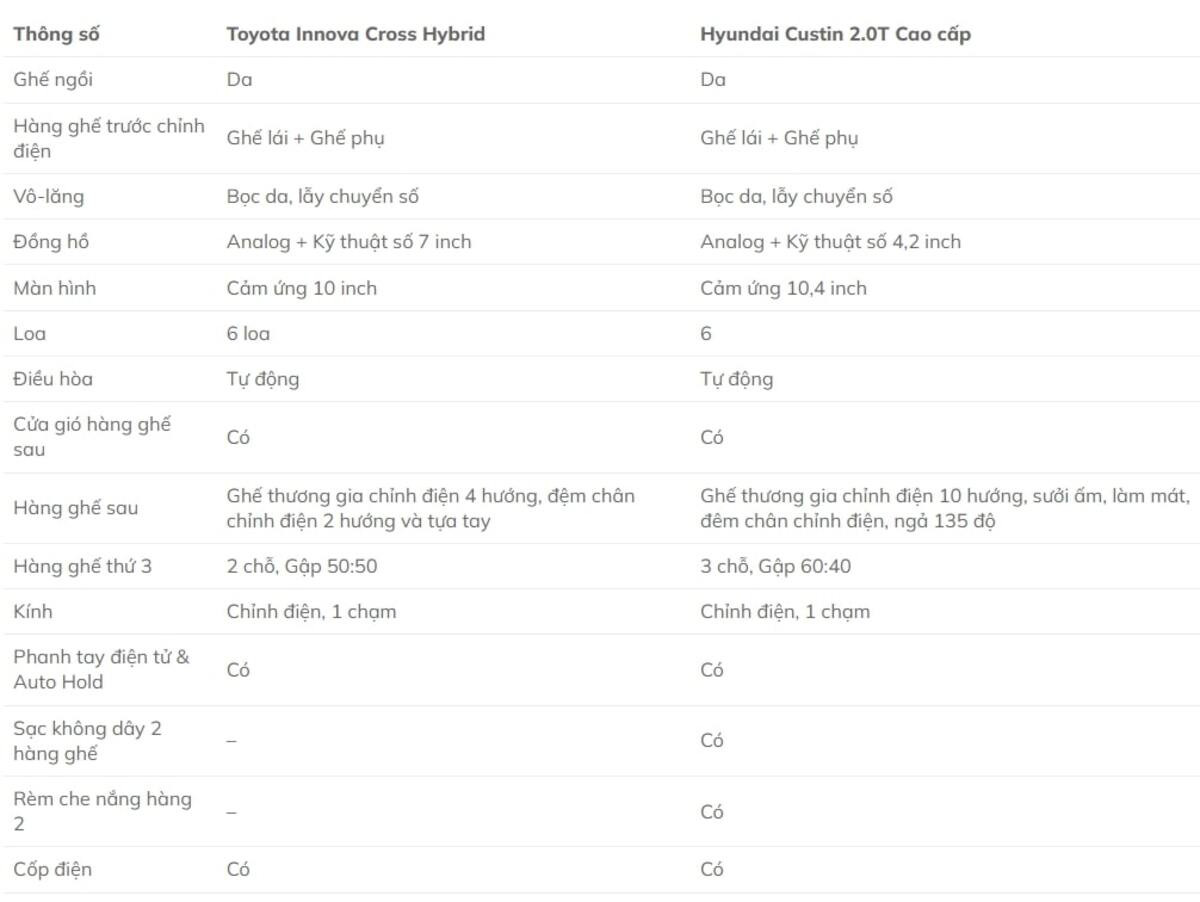
Task: Click the Hyundai Custin 2.0T Cao cấp header
Action: [835, 34]
